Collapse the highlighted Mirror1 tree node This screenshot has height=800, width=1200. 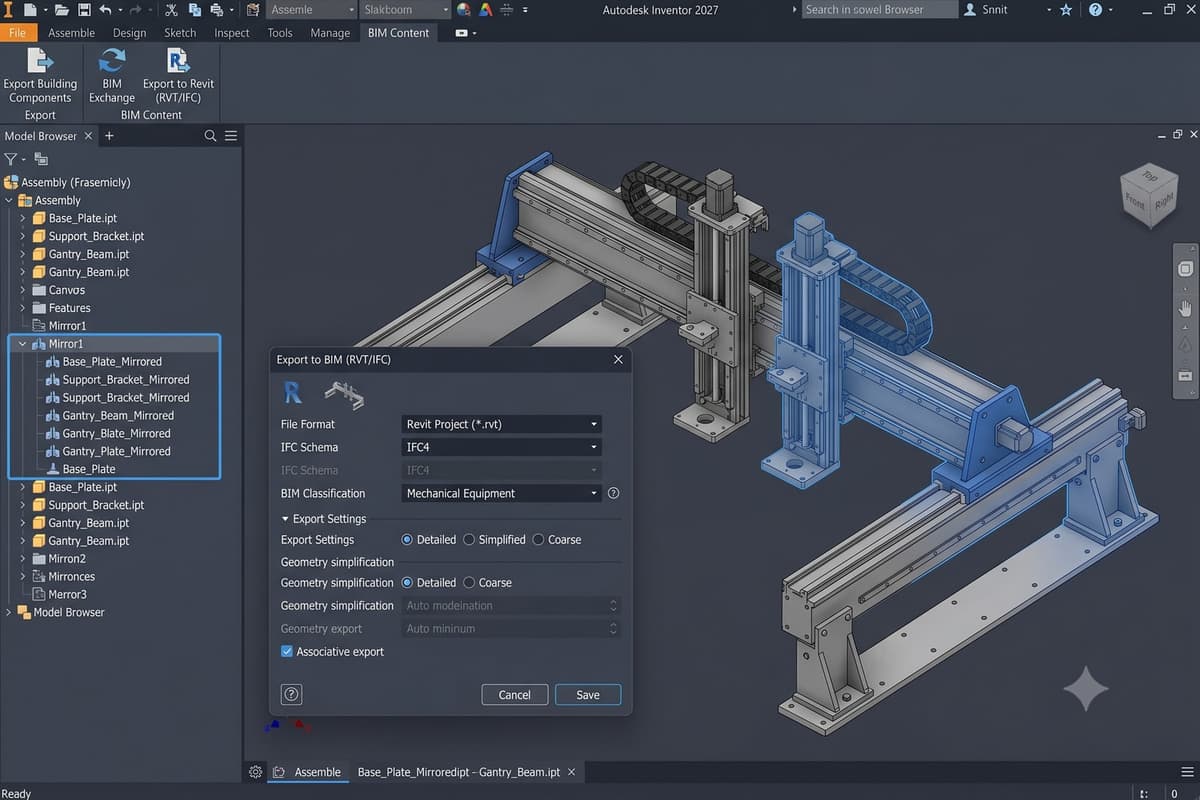[x=22, y=344]
